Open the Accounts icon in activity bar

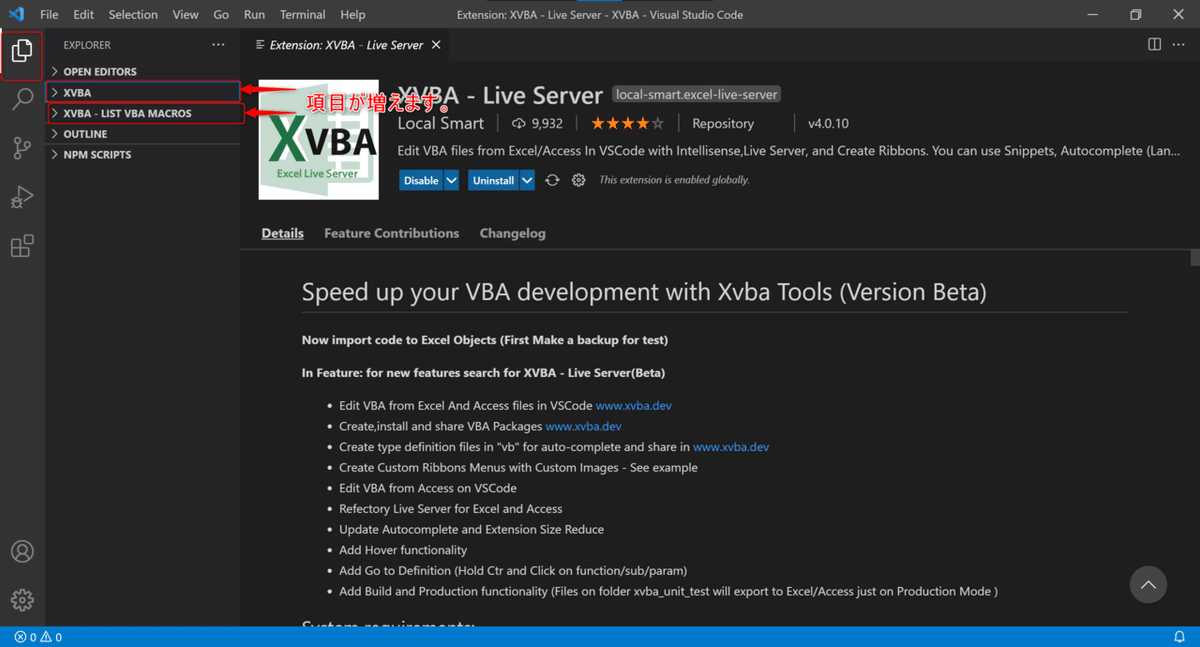(22, 552)
